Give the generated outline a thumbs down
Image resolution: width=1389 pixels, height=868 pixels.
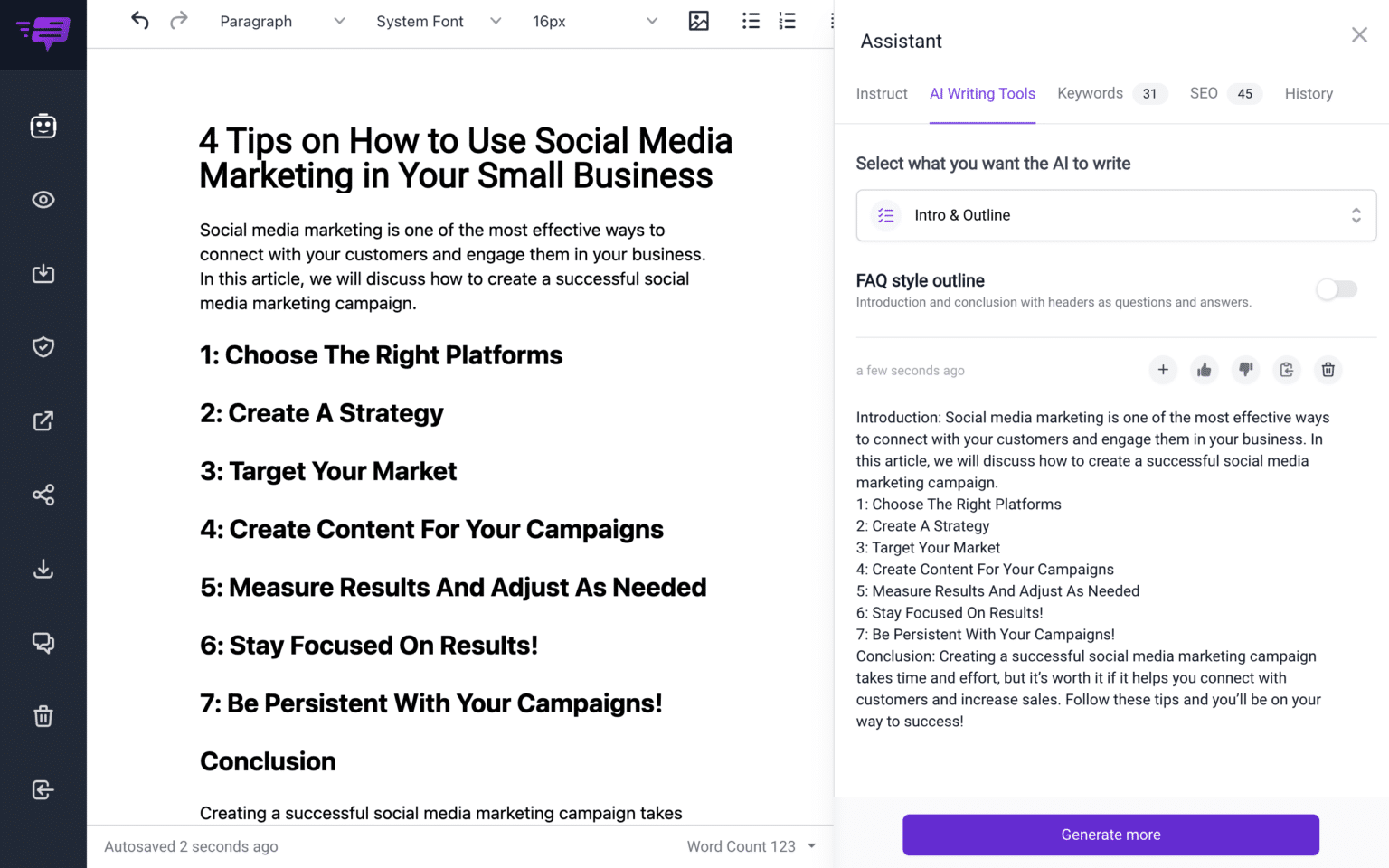click(1245, 370)
